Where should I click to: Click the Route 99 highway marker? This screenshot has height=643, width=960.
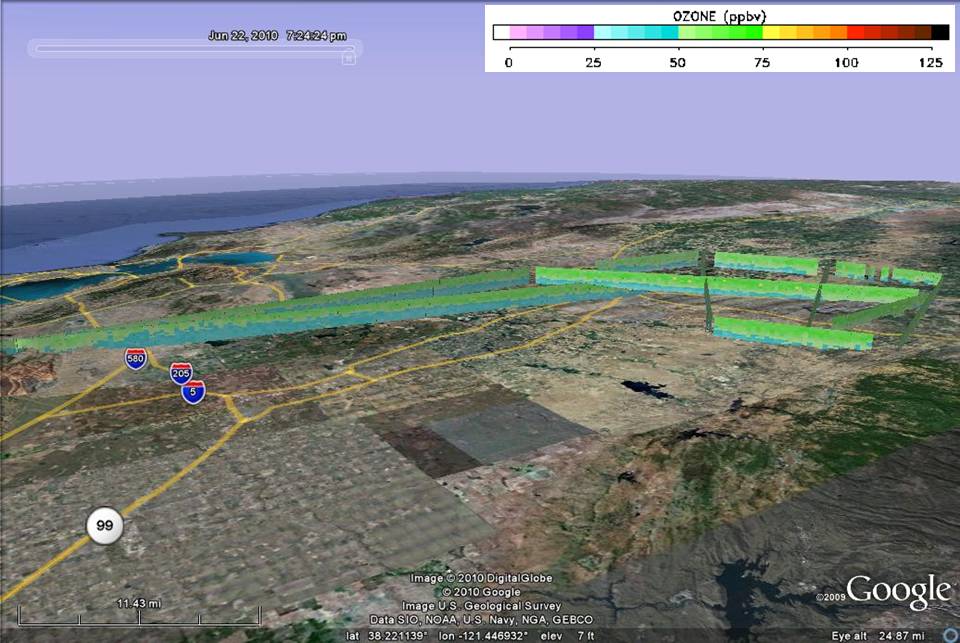[105, 525]
